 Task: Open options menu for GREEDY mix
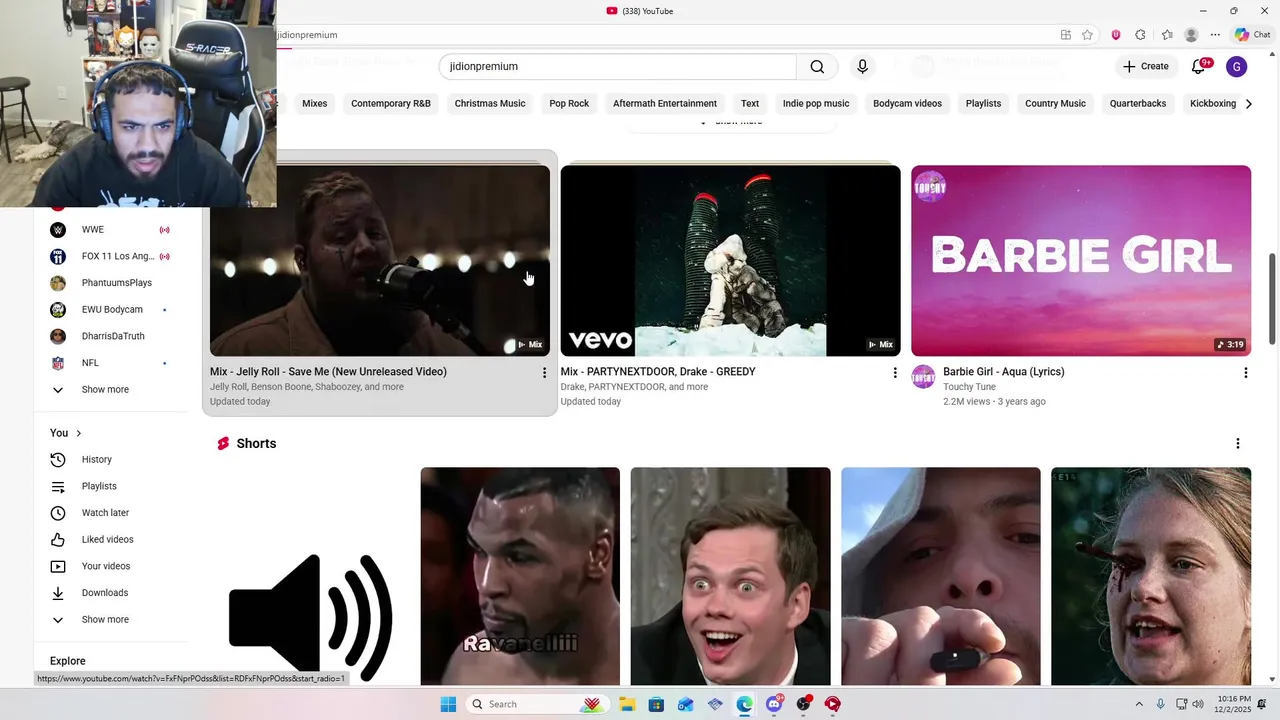click(x=895, y=373)
